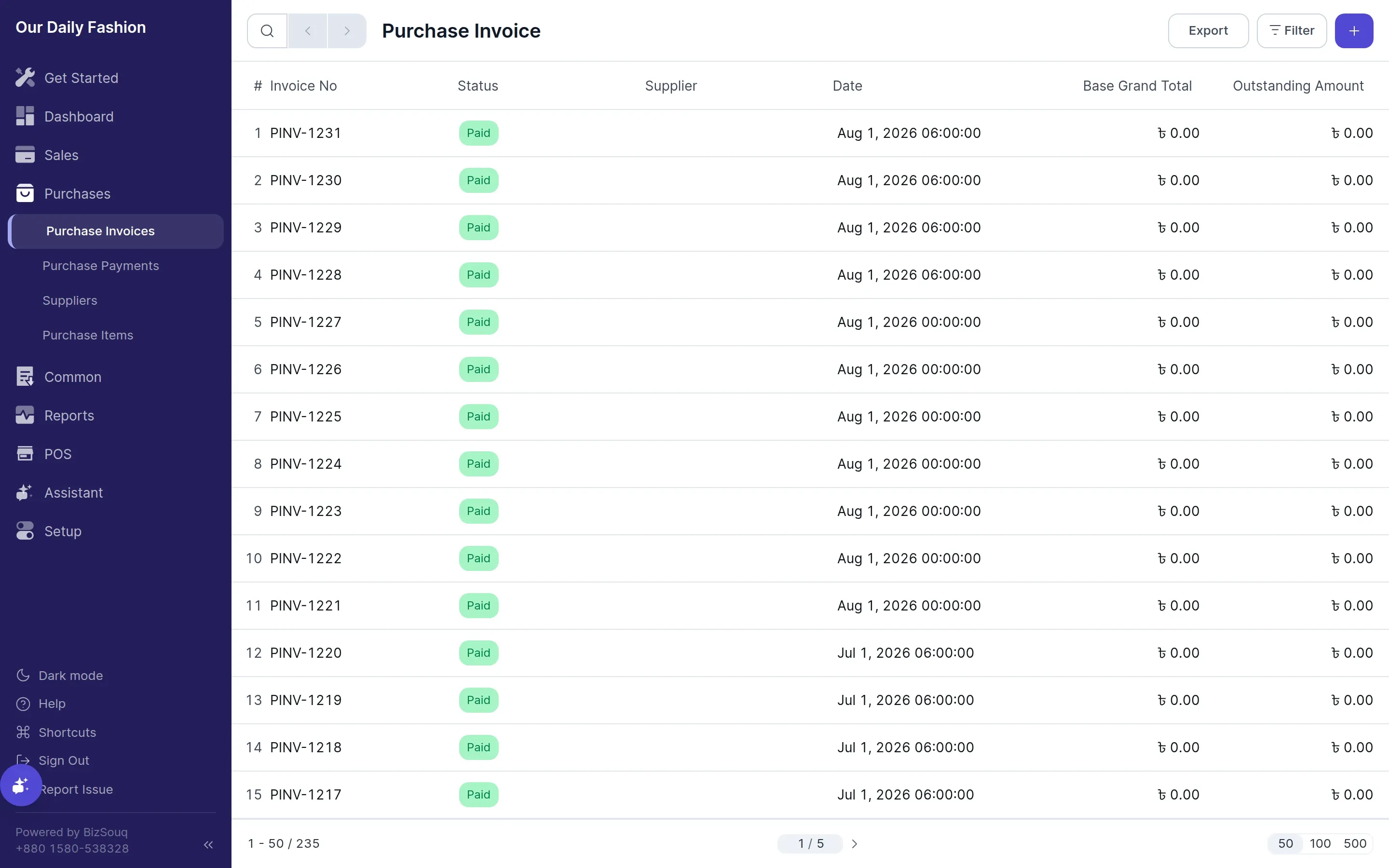Click the search magnifier icon

pyautogui.click(x=267, y=31)
